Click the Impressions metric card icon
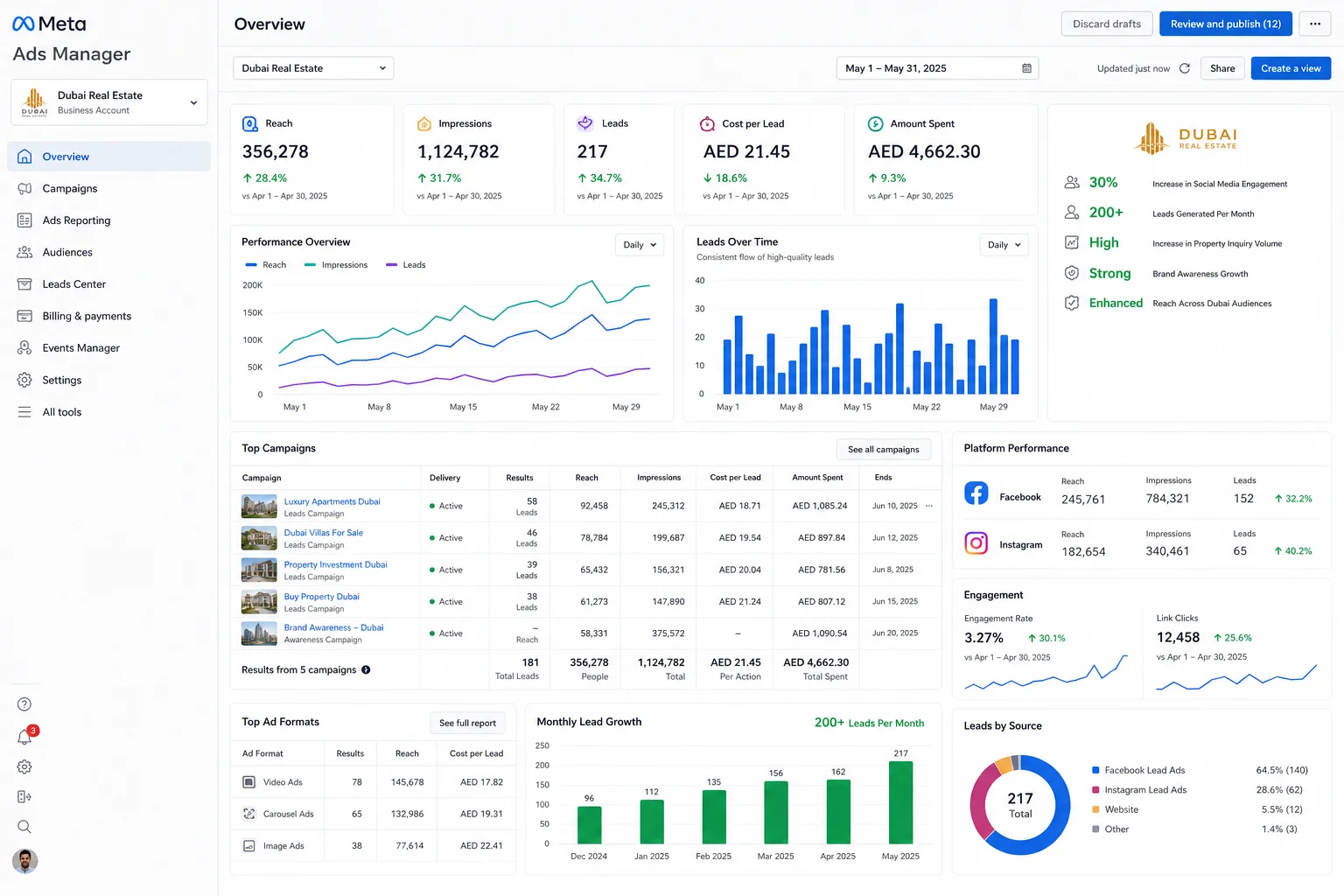This screenshot has width=1344, height=896. click(424, 124)
